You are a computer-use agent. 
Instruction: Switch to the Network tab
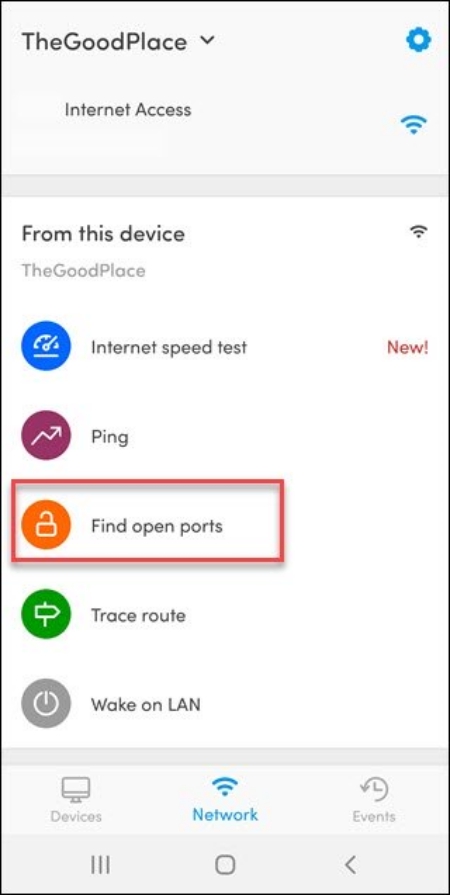click(x=225, y=799)
